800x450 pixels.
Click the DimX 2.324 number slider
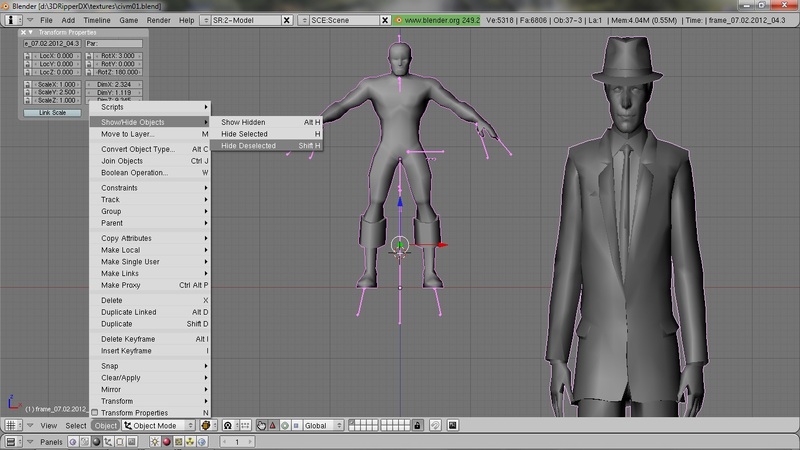(x=114, y=84)
